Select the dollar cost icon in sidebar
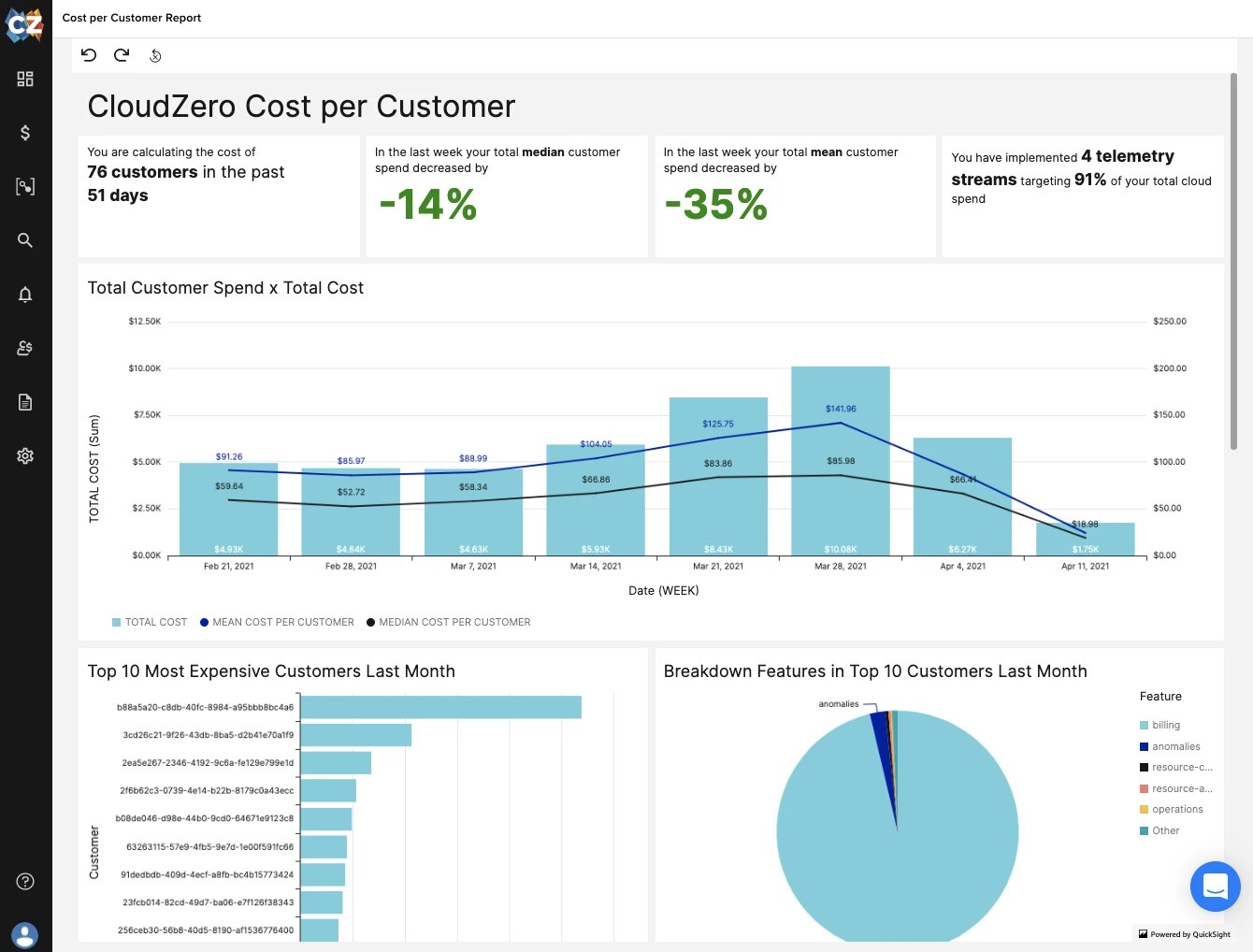Screen dimensions: 1253x952 click(24, 133)
